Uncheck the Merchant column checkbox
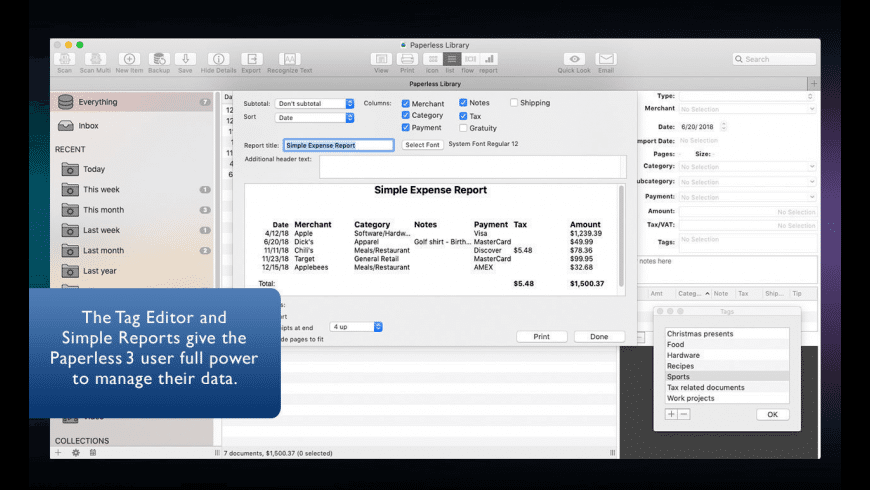Image resolution: width=870 pixels, height=490 pixels. coord(406,104)
